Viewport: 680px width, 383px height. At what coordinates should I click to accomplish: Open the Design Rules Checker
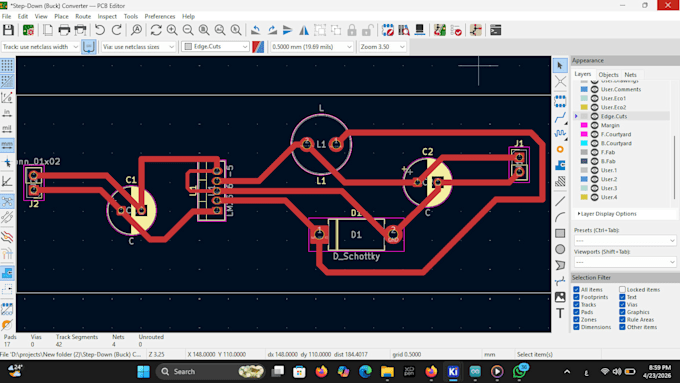456,30
